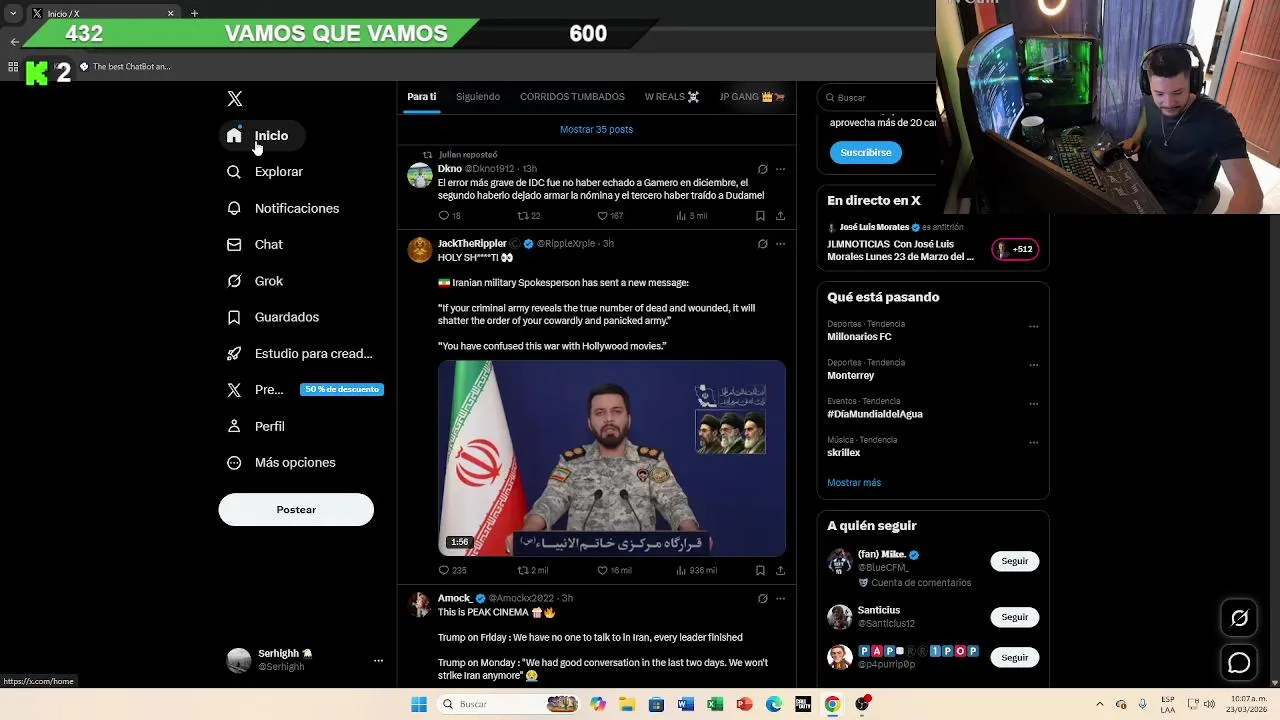1280x720 pixels.
Task: Bookmark the Dkno post
Action: [760, 216]
